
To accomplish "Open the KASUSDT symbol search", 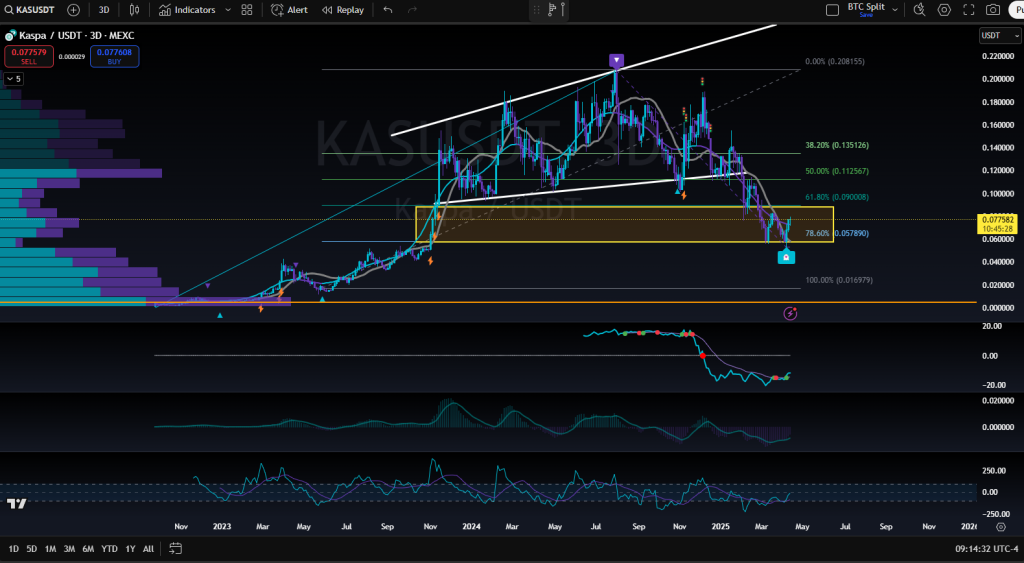I will coord(29,10).
